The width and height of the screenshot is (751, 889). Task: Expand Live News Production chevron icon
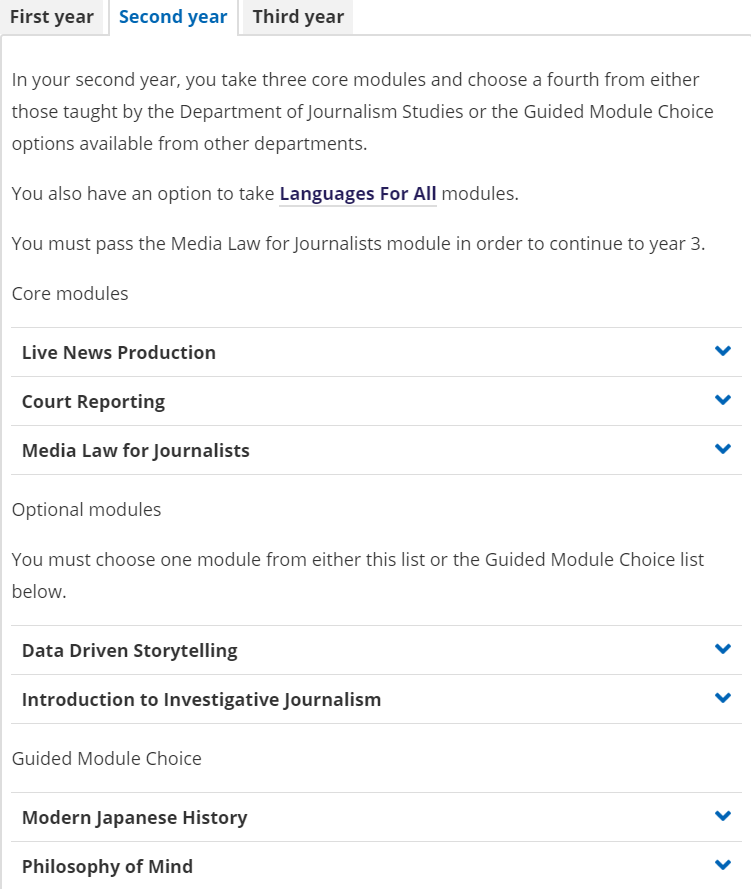pyautogui.click(x=723, y=351)
